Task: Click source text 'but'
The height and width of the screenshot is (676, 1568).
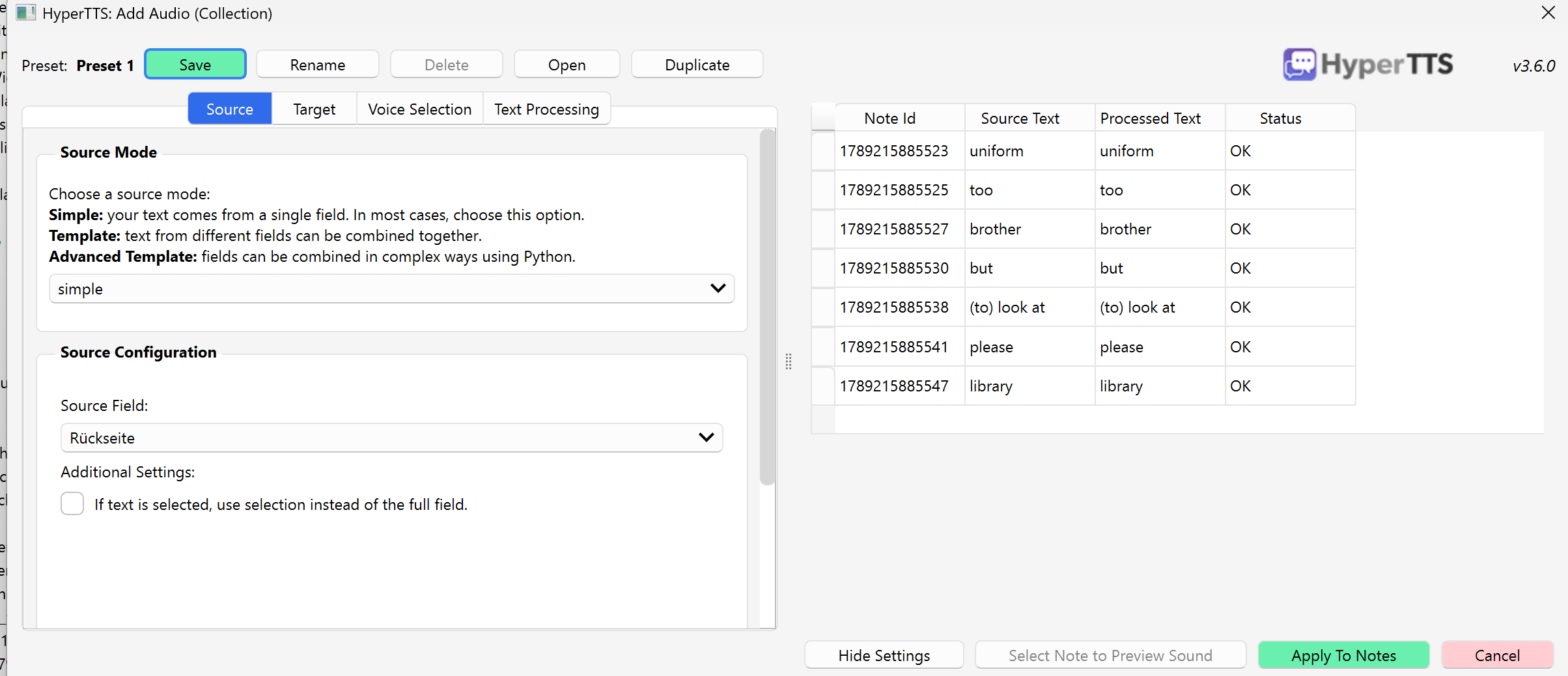Action: tap(1030, 268)
